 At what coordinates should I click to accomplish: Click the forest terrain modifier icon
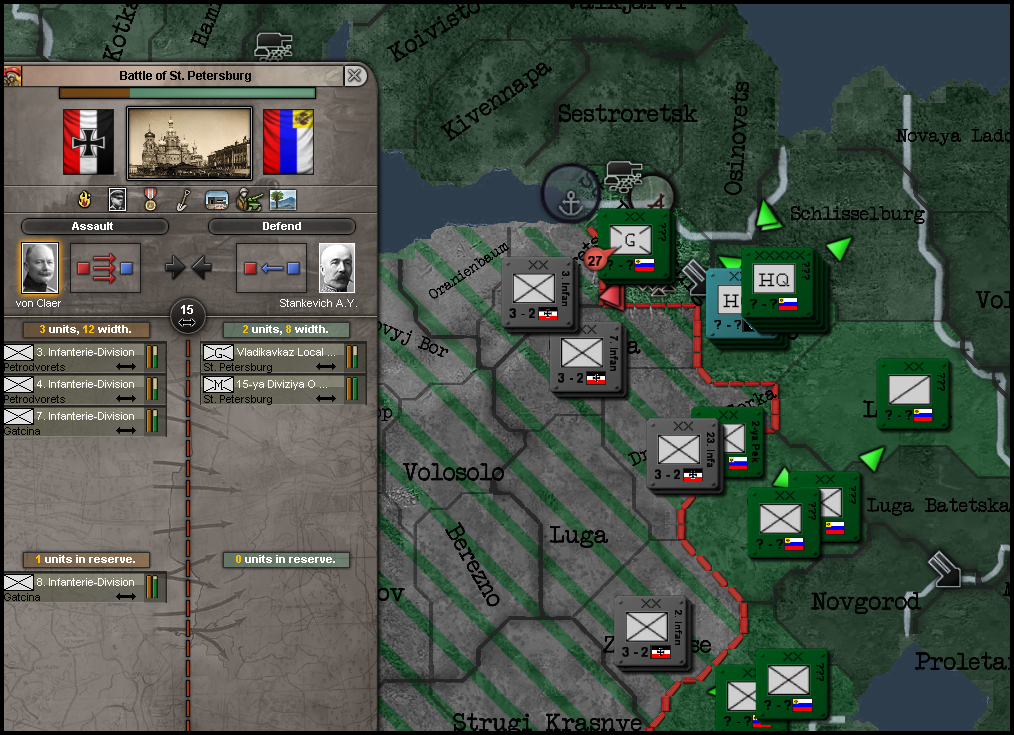tap(283, 200)
